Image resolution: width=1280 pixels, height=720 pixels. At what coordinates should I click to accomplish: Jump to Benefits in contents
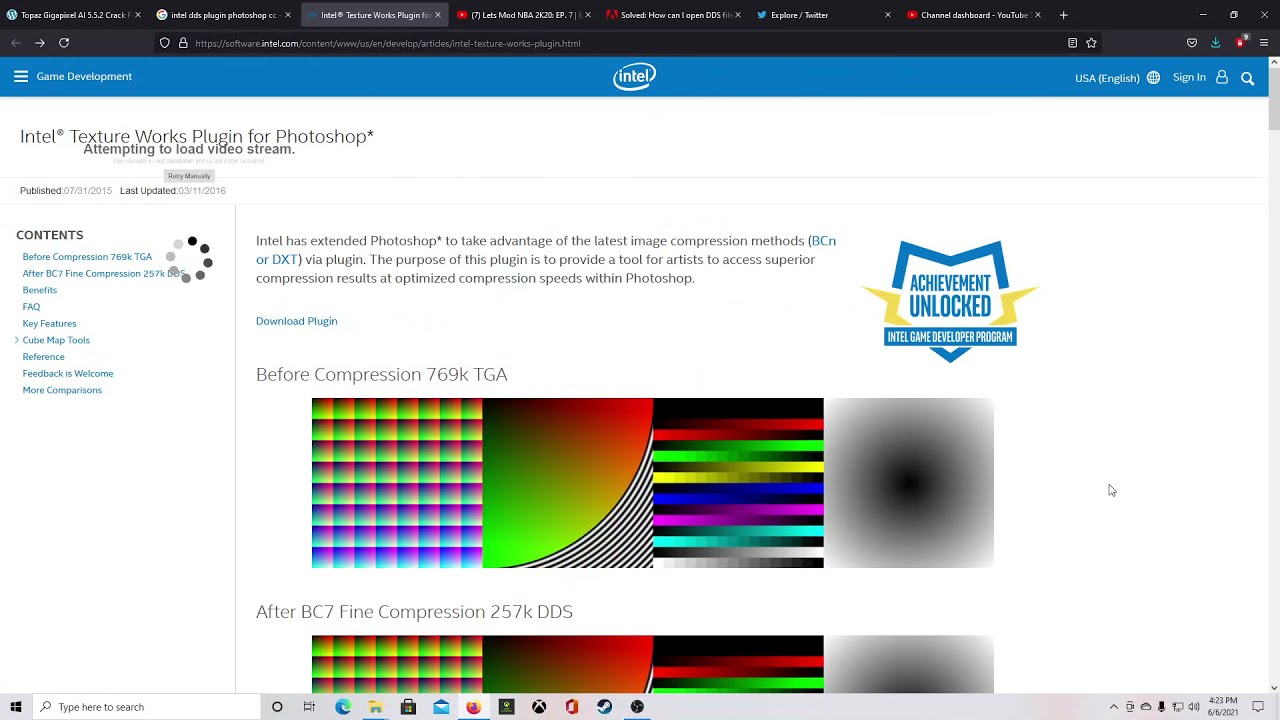pyautogui.click(x=40, y=290)
